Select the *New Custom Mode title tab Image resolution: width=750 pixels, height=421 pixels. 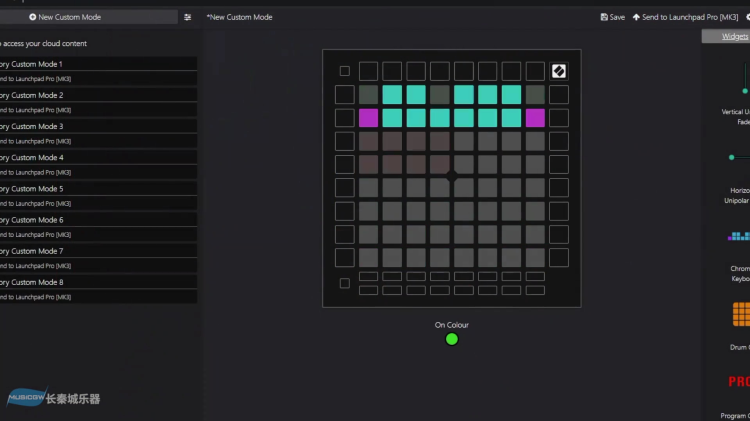click(240, 17)
